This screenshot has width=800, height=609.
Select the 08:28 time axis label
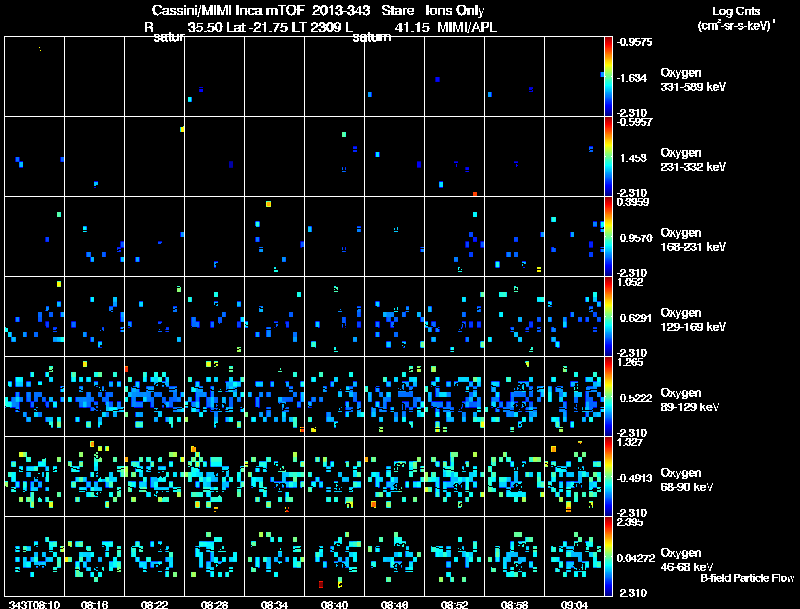(x=214, y=603)
